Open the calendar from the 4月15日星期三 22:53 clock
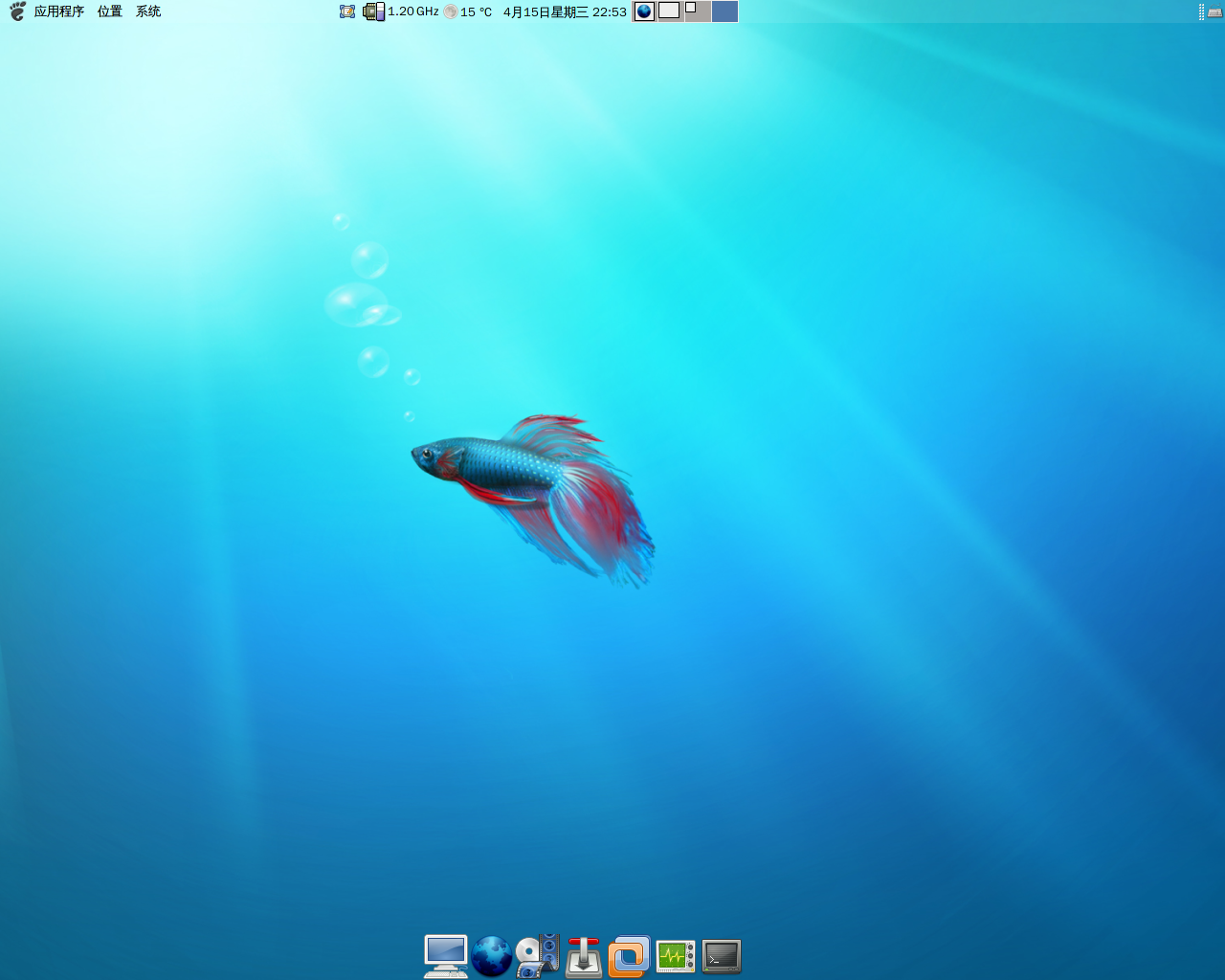The image size is (1225, 980). [565, 11]
